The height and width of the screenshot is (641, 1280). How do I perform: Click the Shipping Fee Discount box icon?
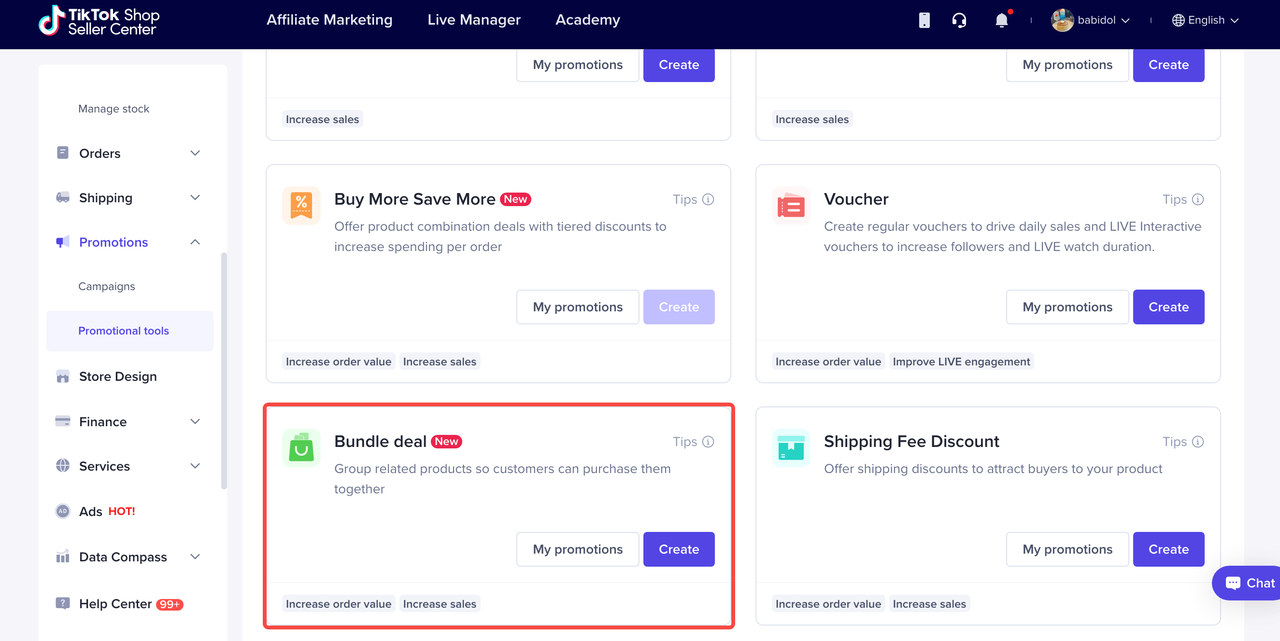(x=791, y=449)
